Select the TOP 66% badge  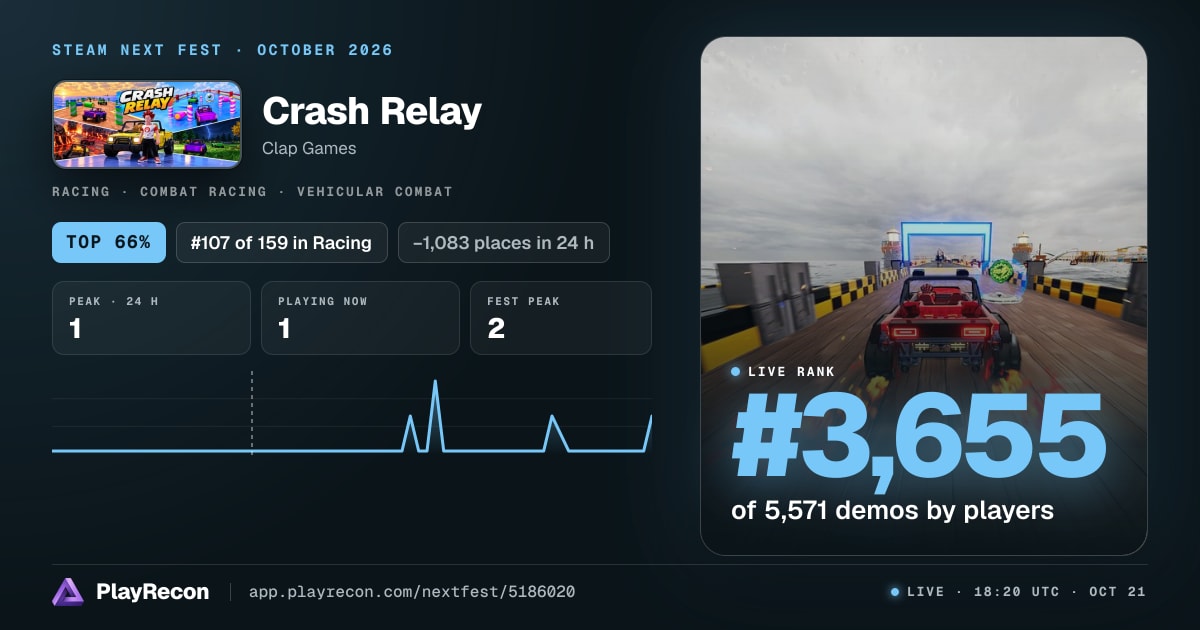tap(109, 242)
